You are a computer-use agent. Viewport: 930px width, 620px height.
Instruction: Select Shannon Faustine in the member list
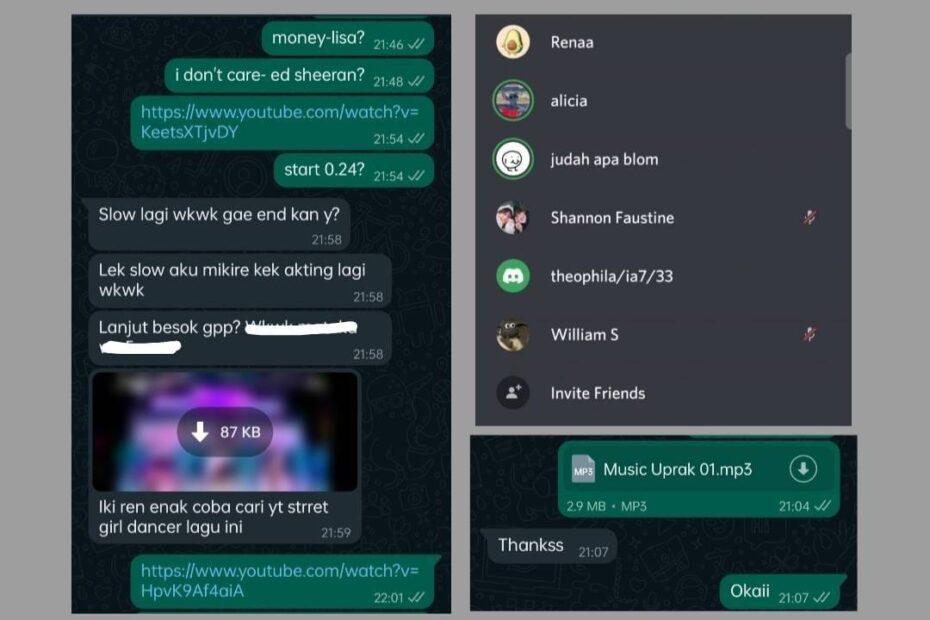tap(660, 218)
